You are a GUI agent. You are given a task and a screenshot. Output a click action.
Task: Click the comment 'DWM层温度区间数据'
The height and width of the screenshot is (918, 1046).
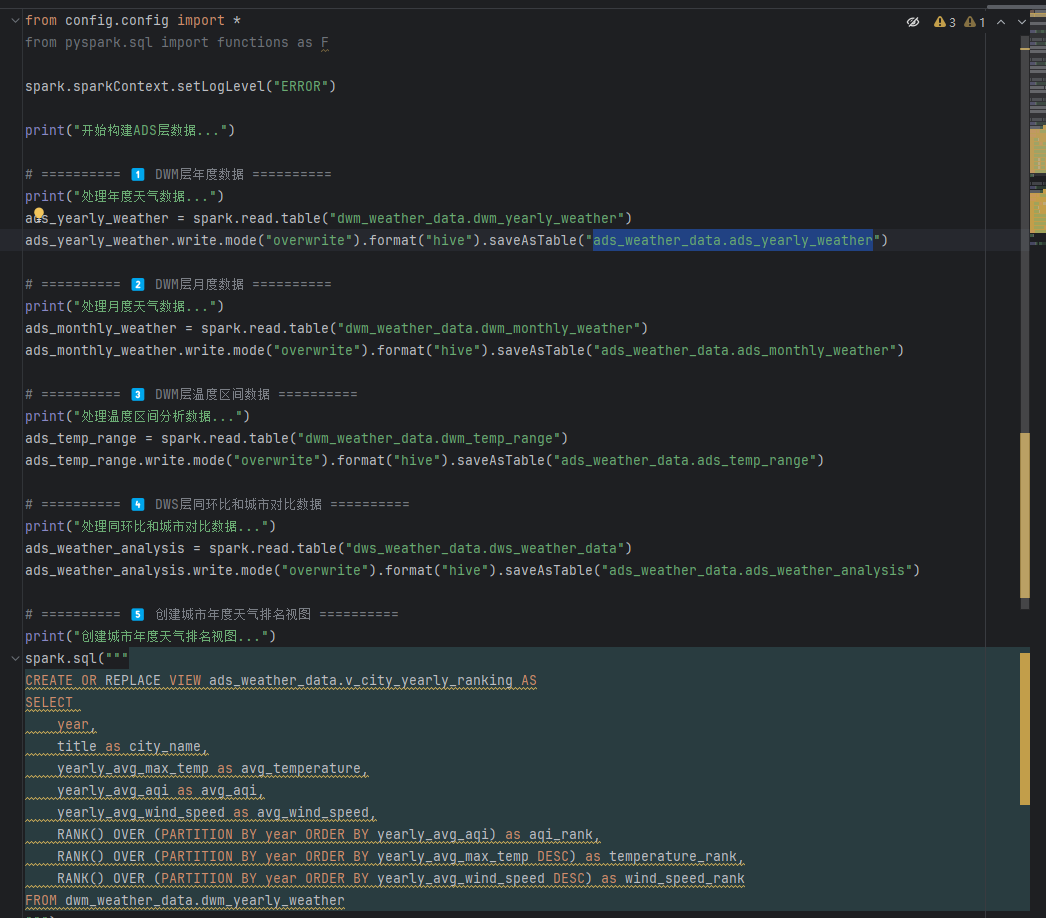pos(212,395)
